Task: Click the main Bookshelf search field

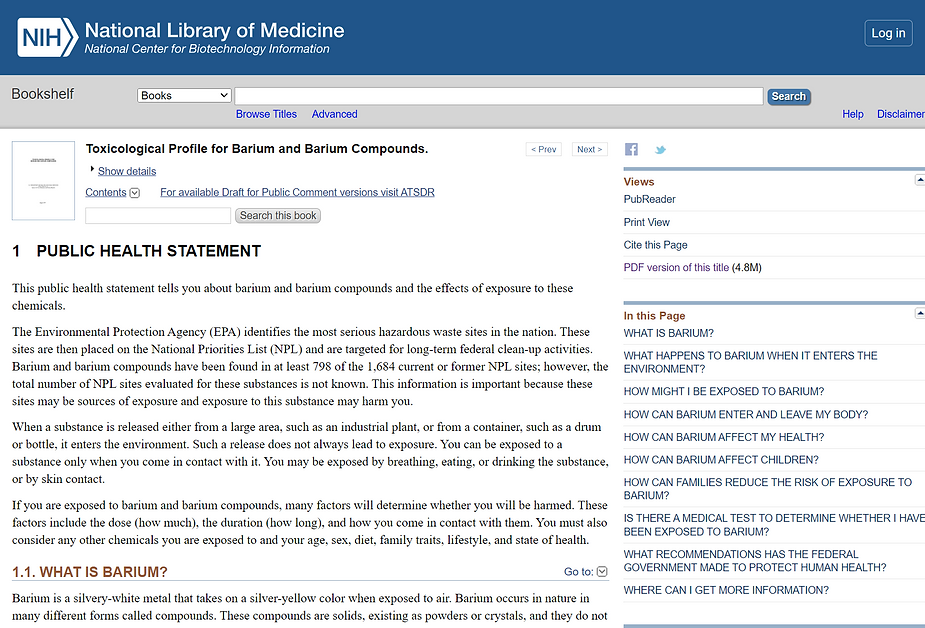Action: (x=498, y=96)
